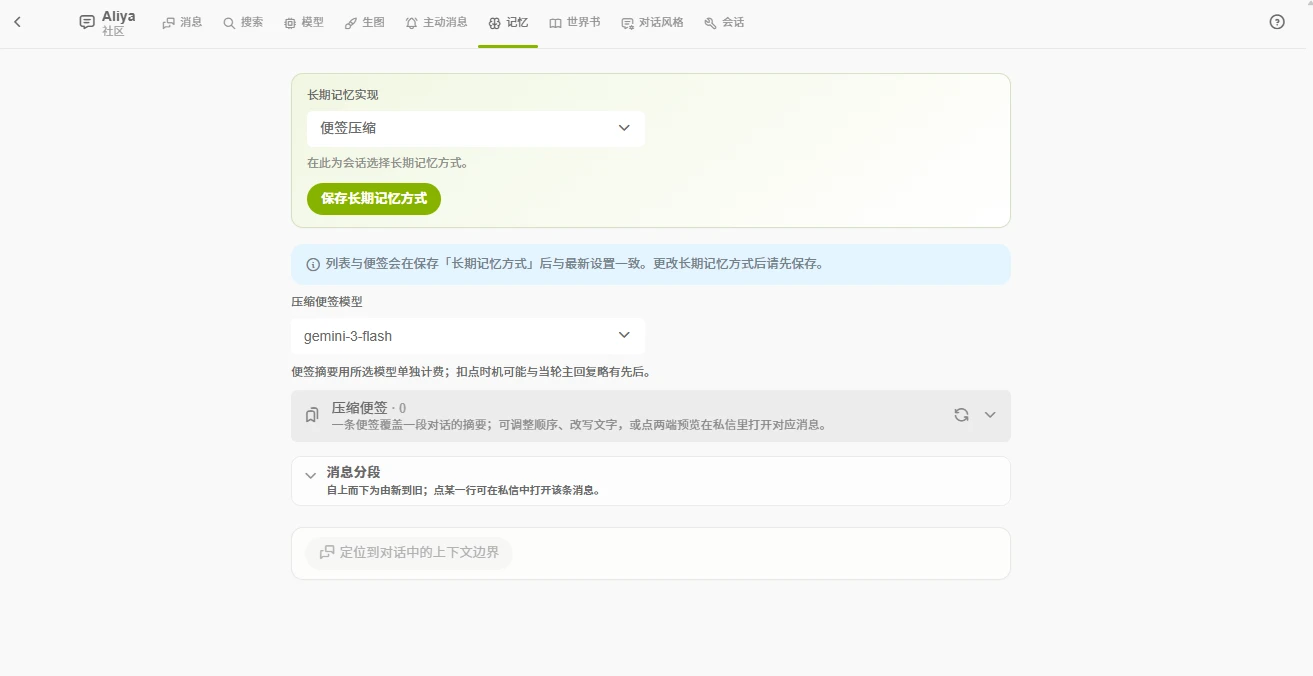This screenshot has width=1313, height=676.
Task: Click 定位到对话中的上下文边界 button
Action: click(x=409, y=552)
